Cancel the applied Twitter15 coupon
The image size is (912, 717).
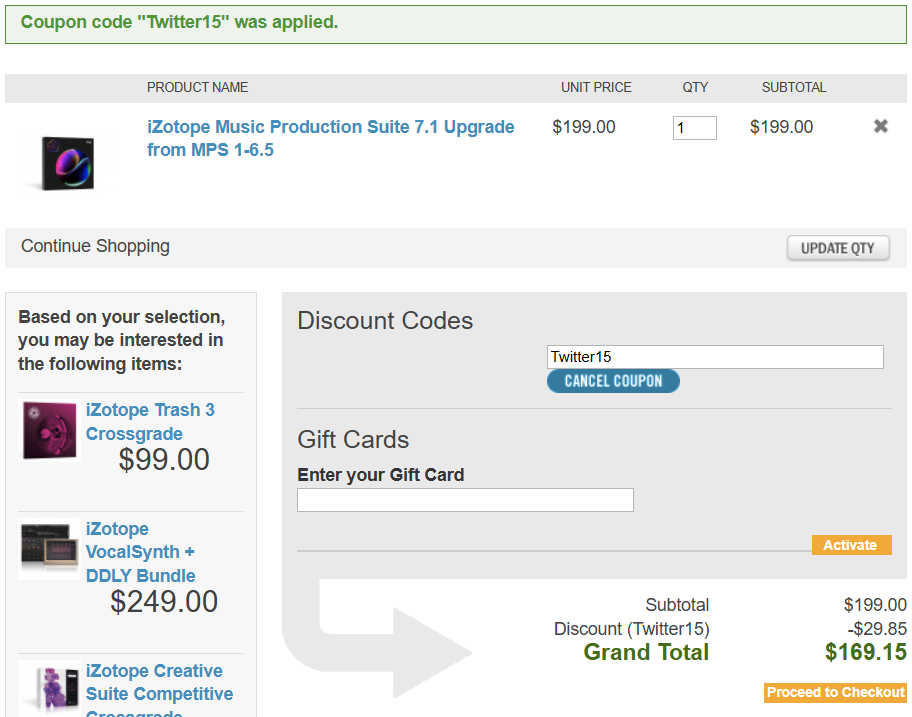click(613, 381)
